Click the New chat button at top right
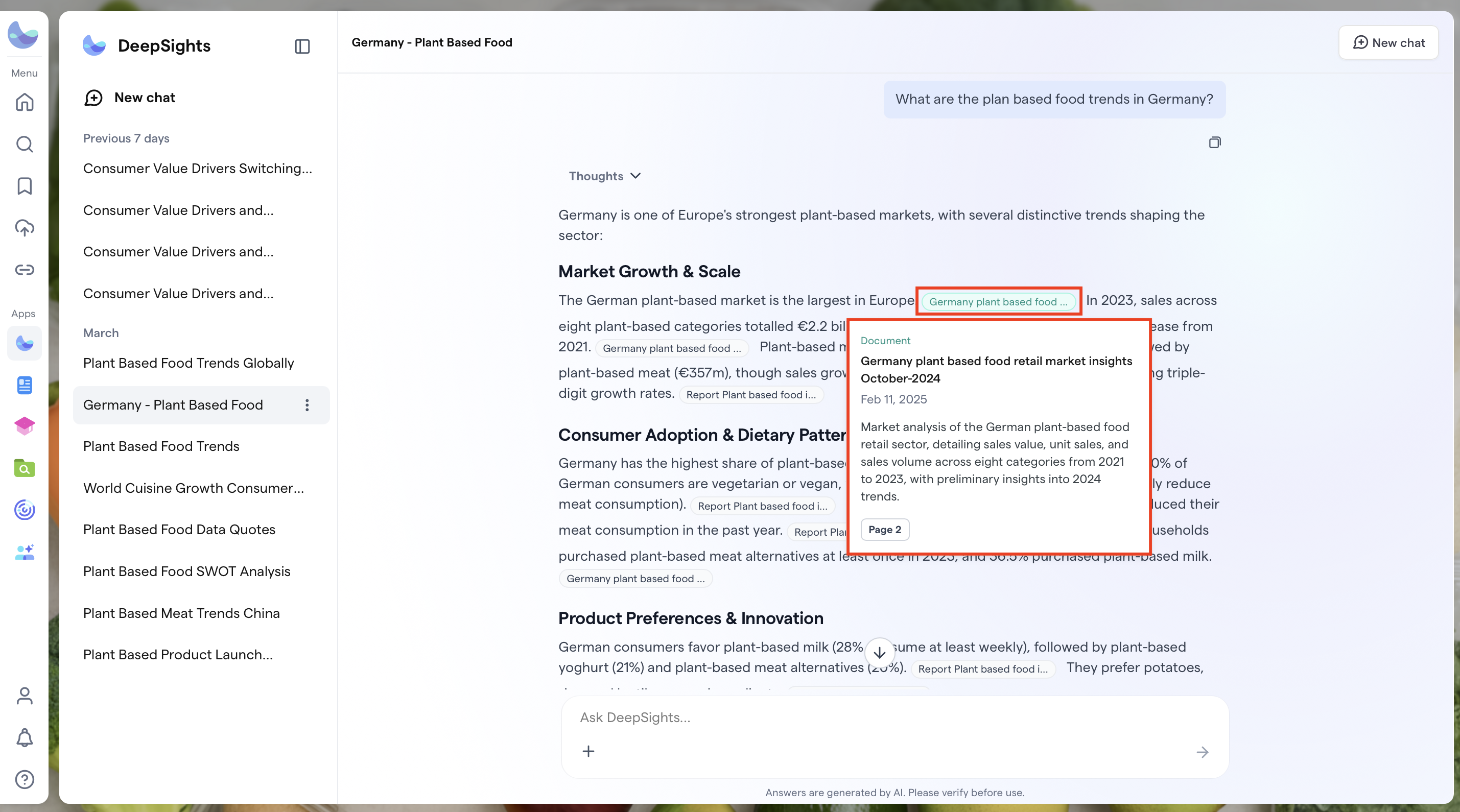This screenshot has width=1460, height=812. [x=1388, y=42]
